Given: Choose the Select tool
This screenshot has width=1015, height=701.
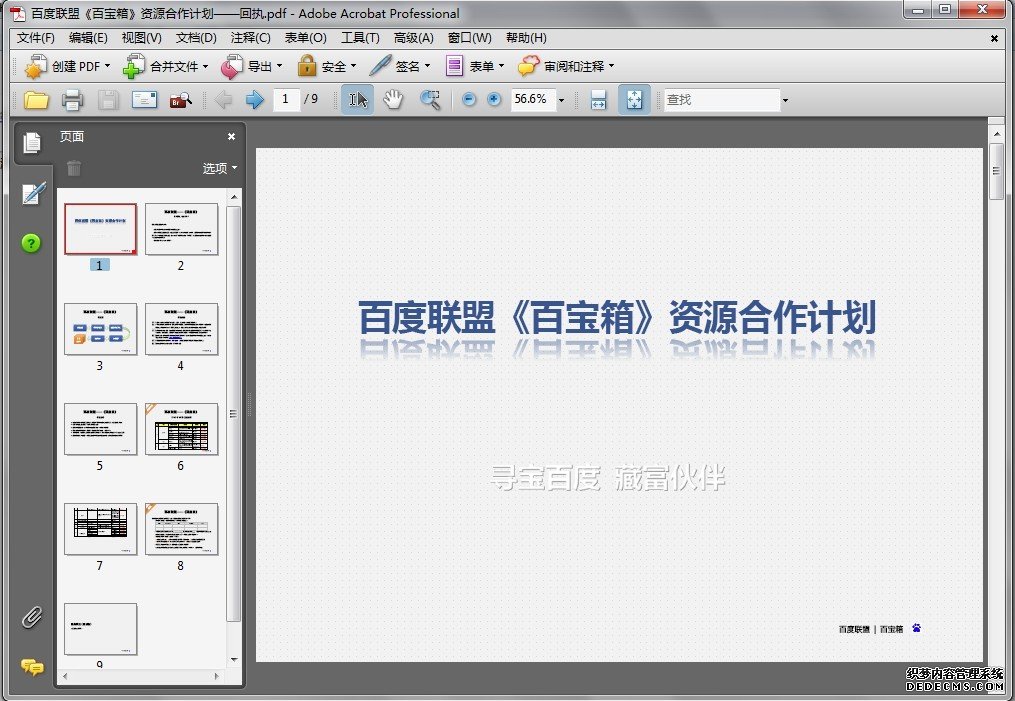Looking at the screenshot, I should [x=357, y=100].
